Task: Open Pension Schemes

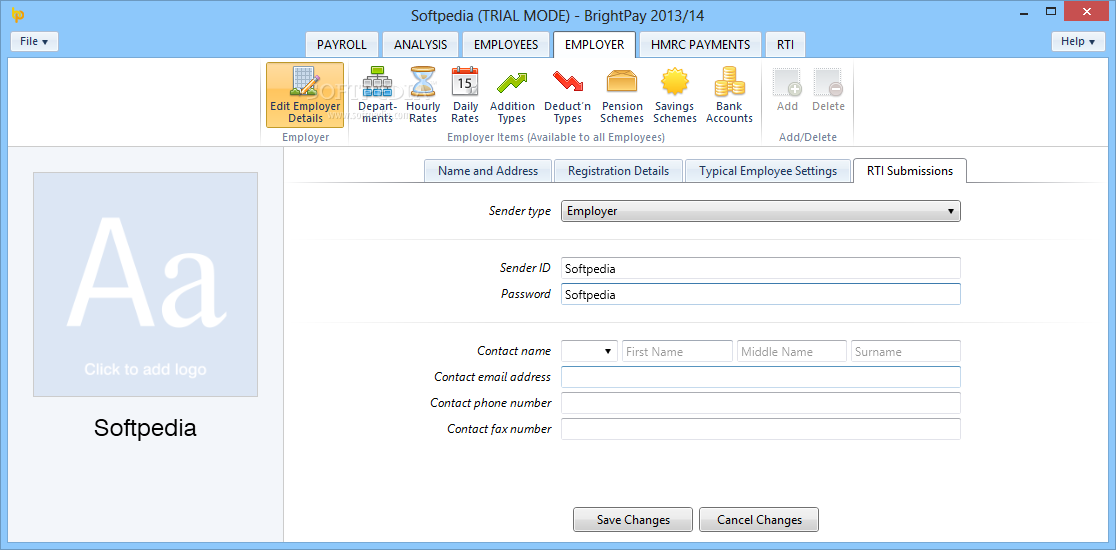Action: [x=622, y=95]
